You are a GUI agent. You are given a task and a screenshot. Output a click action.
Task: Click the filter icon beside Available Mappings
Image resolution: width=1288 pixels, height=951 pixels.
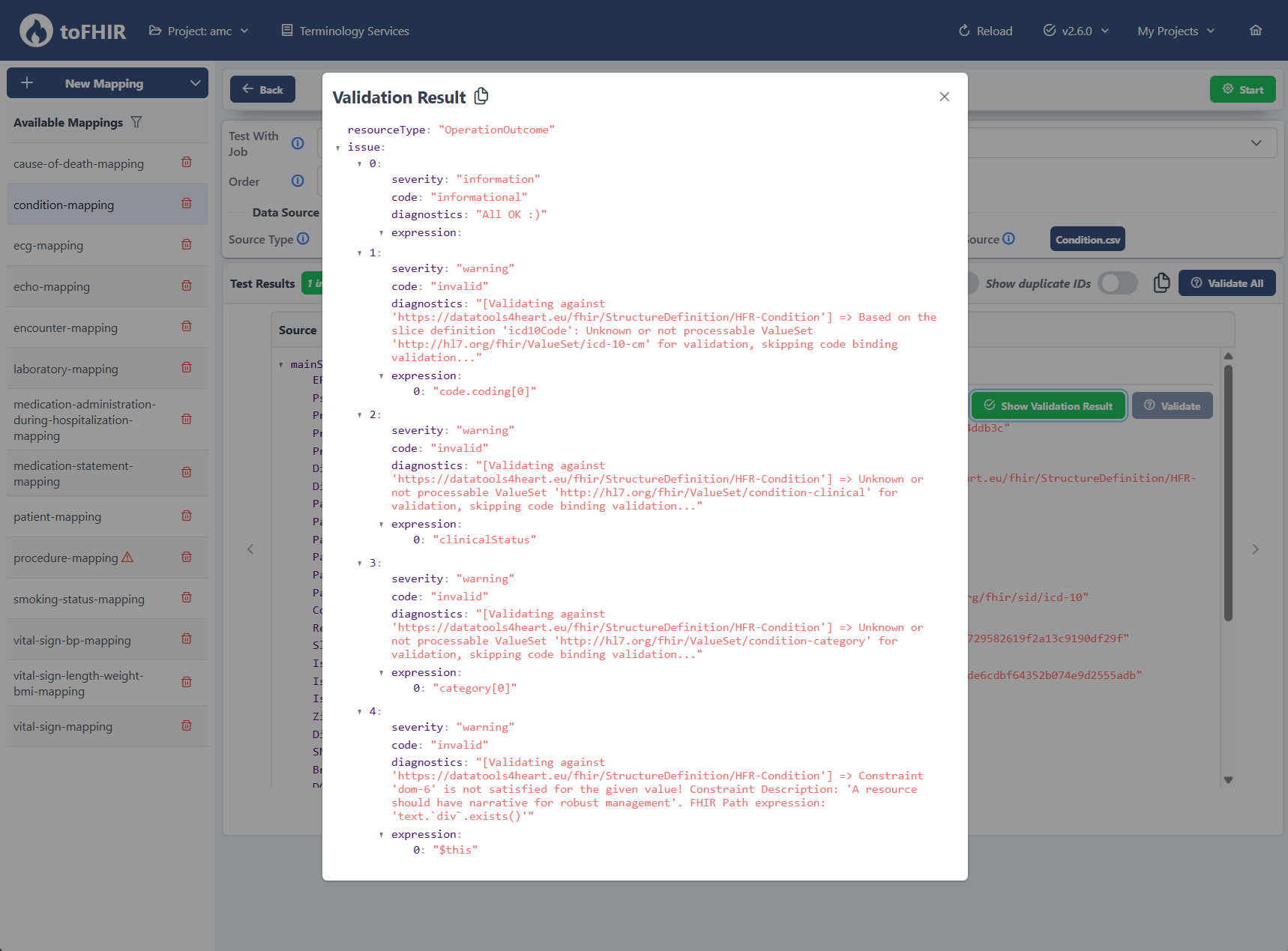136,122
